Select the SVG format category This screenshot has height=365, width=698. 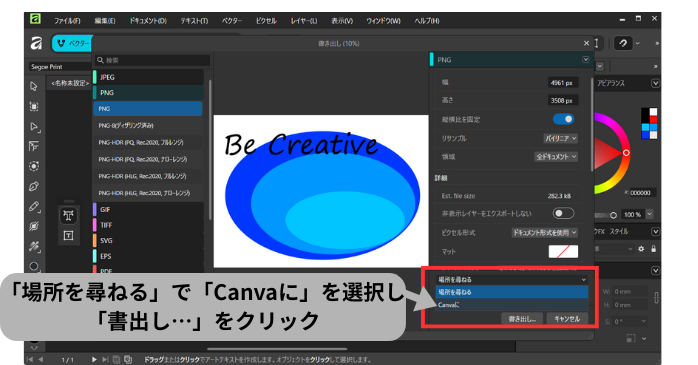[x=148, y=240]
